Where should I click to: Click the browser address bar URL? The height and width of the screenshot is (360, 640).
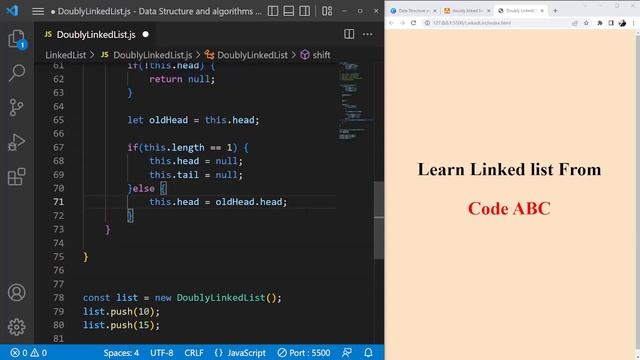pyautogui.click(x=472, y=23)
